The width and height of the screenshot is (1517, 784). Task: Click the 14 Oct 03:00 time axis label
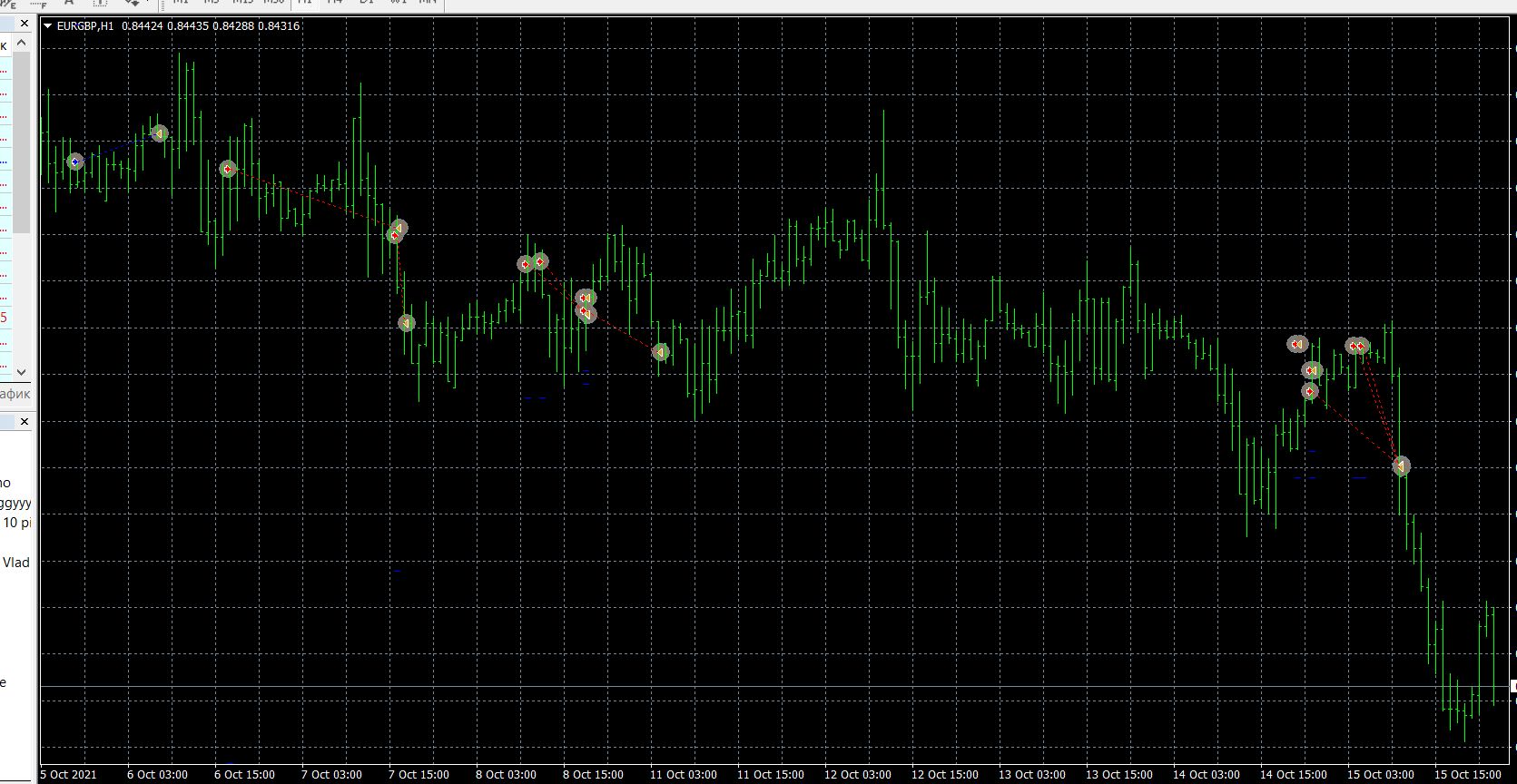1207,775
